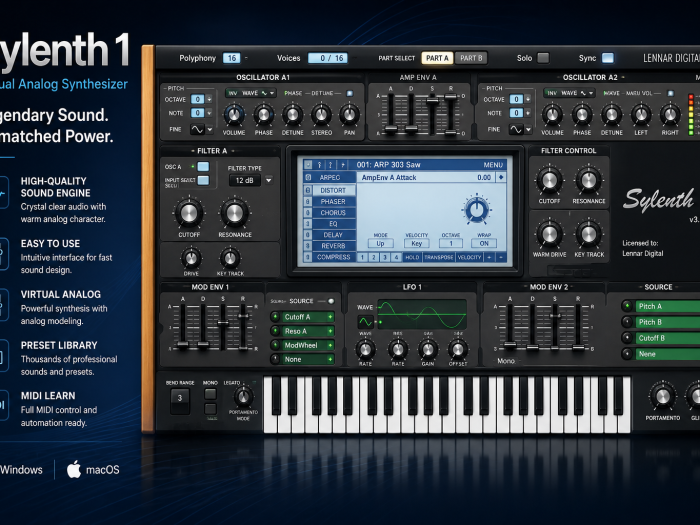Switch to PART B
This screenshot has height=525, width=700.
[471, 58]
